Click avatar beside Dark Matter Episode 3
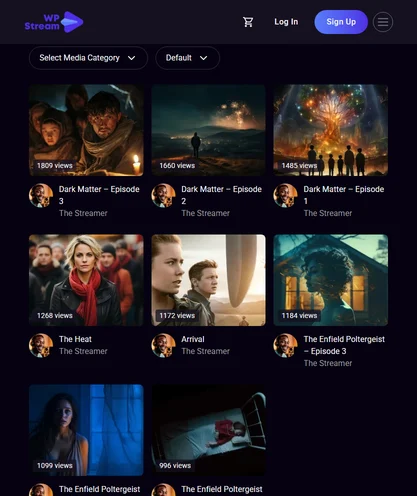Viewport: 417px width, 496px height. tap(41, 195)
